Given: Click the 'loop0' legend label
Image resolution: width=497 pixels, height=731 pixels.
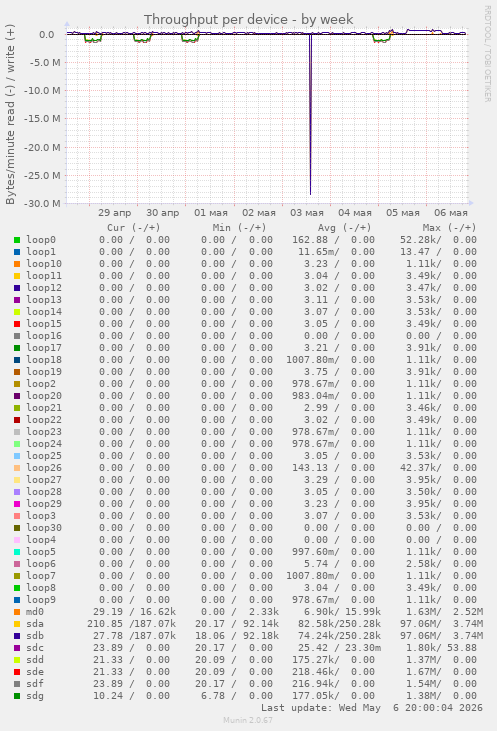Looking at the screenshot, I should point(41,240).
